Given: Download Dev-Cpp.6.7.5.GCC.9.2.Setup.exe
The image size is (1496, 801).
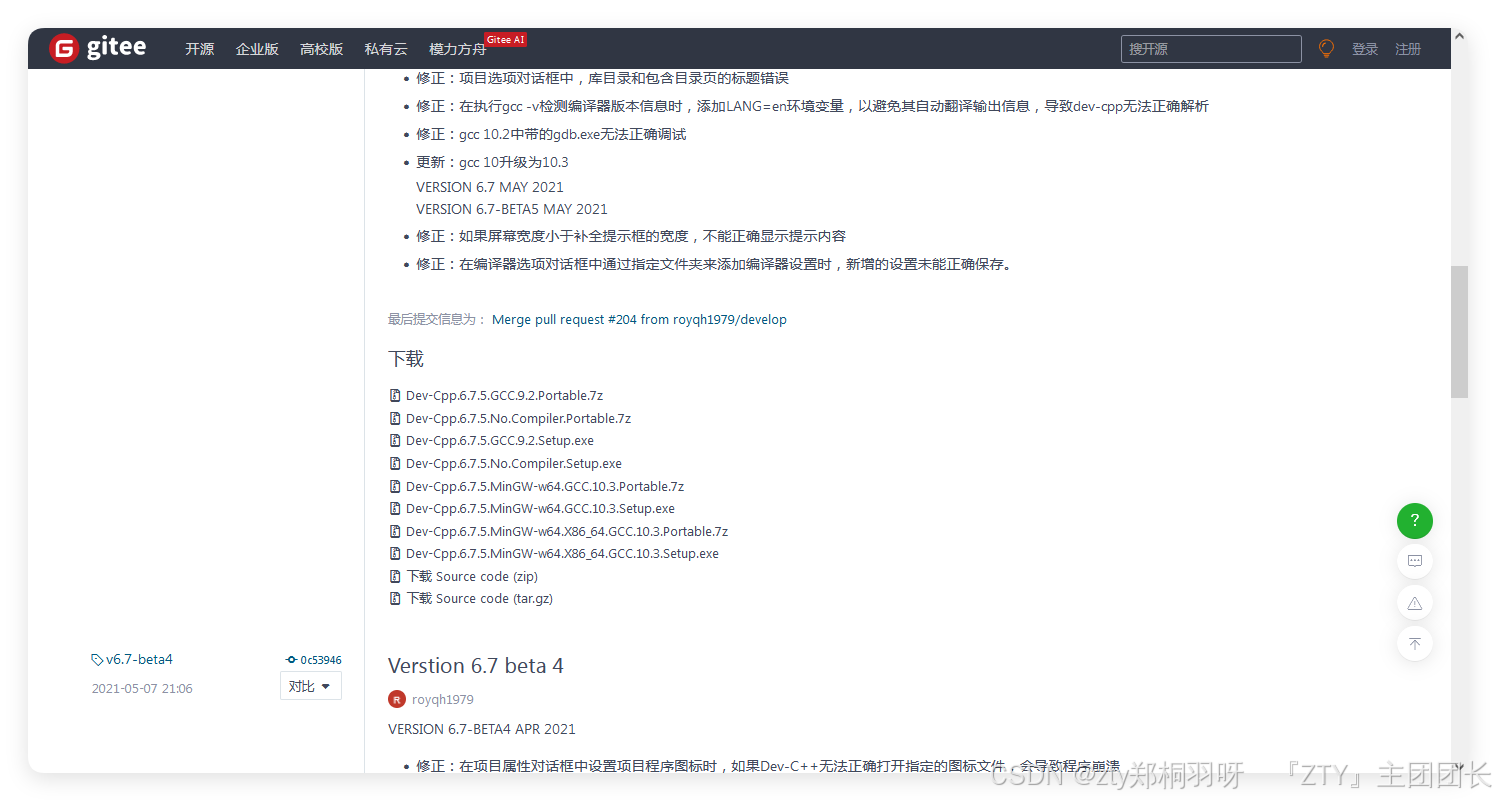Looking at the screenshot, I should click(500, 441).
